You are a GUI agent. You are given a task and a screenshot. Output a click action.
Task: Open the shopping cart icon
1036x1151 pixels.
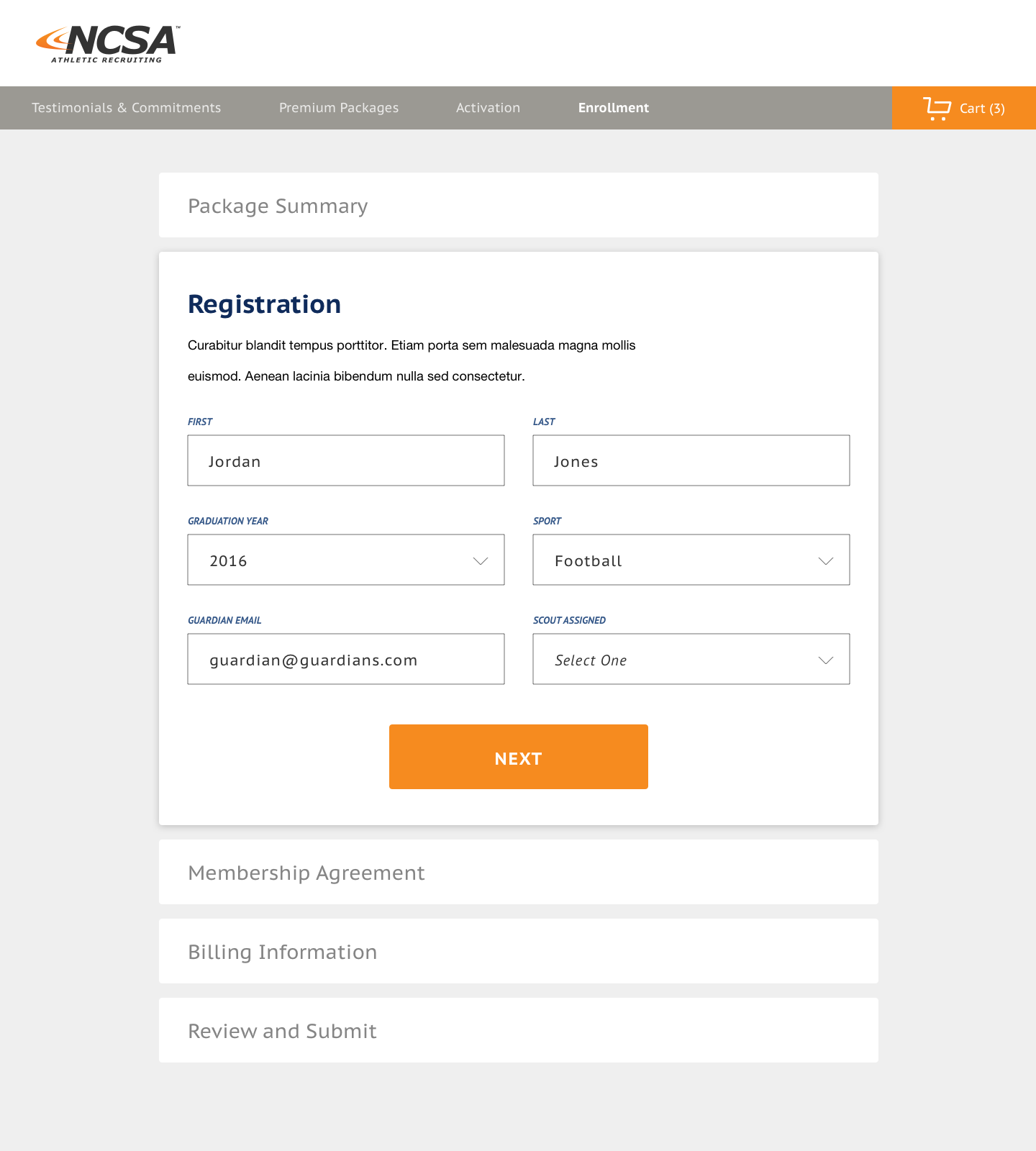click(x=937, y=109)
